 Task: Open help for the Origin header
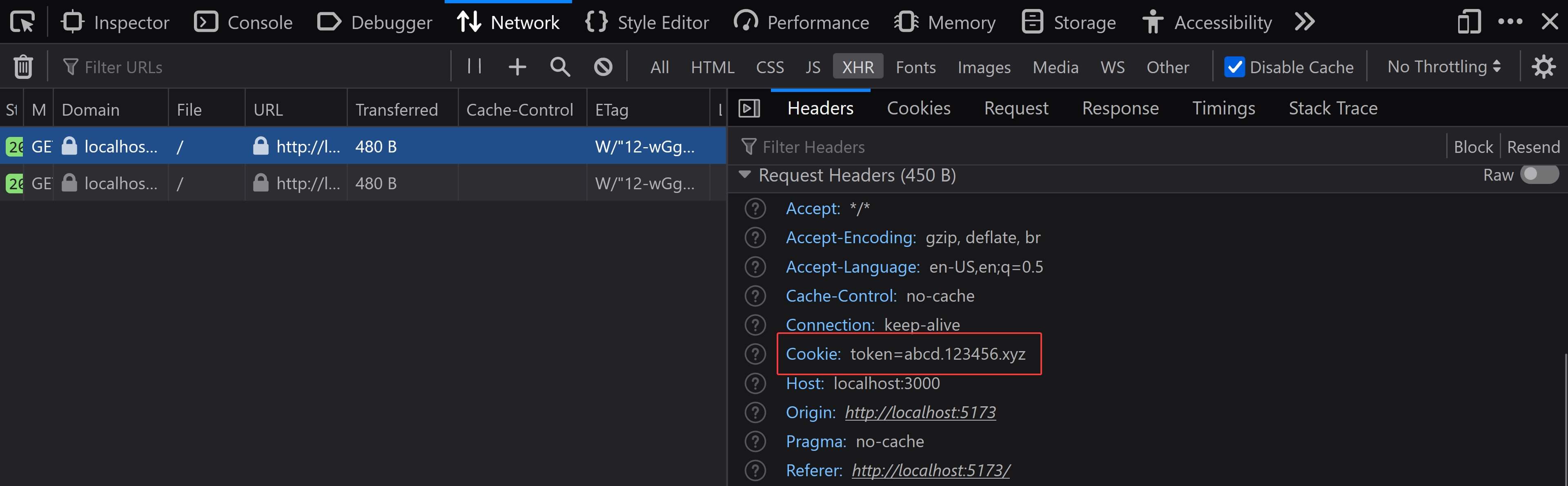tap(755, 412)
